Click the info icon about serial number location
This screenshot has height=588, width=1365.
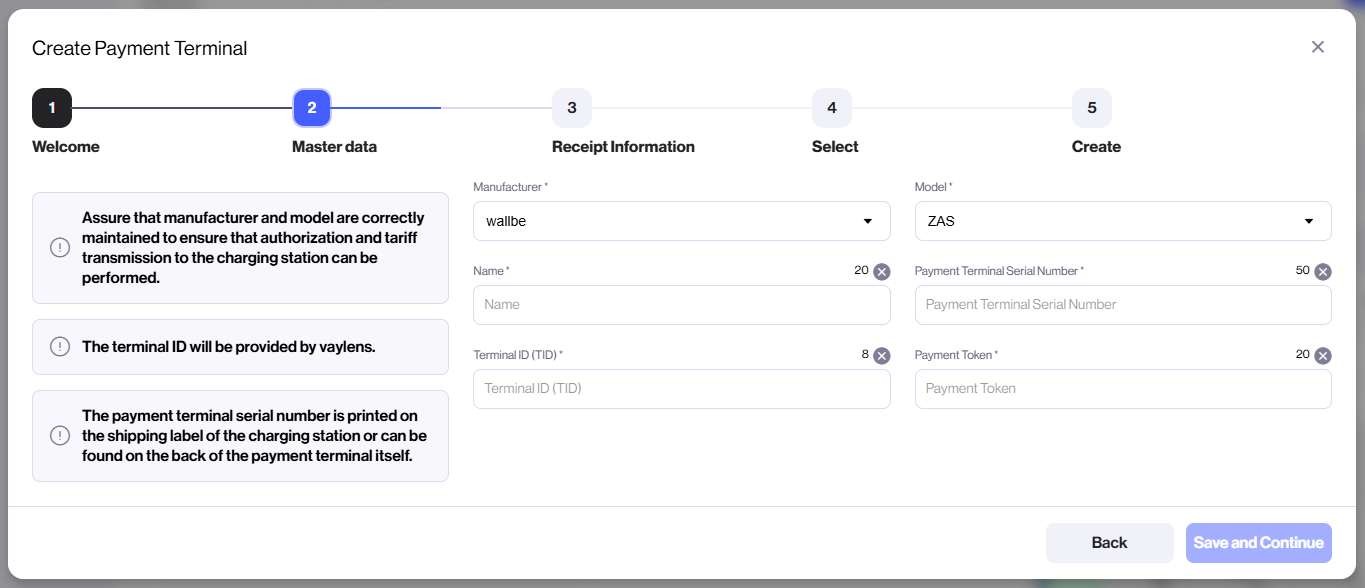59,435
